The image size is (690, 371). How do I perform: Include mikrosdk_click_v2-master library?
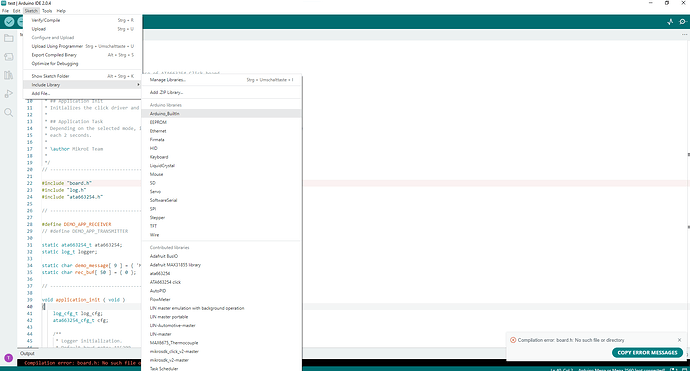tap(222, 351)
